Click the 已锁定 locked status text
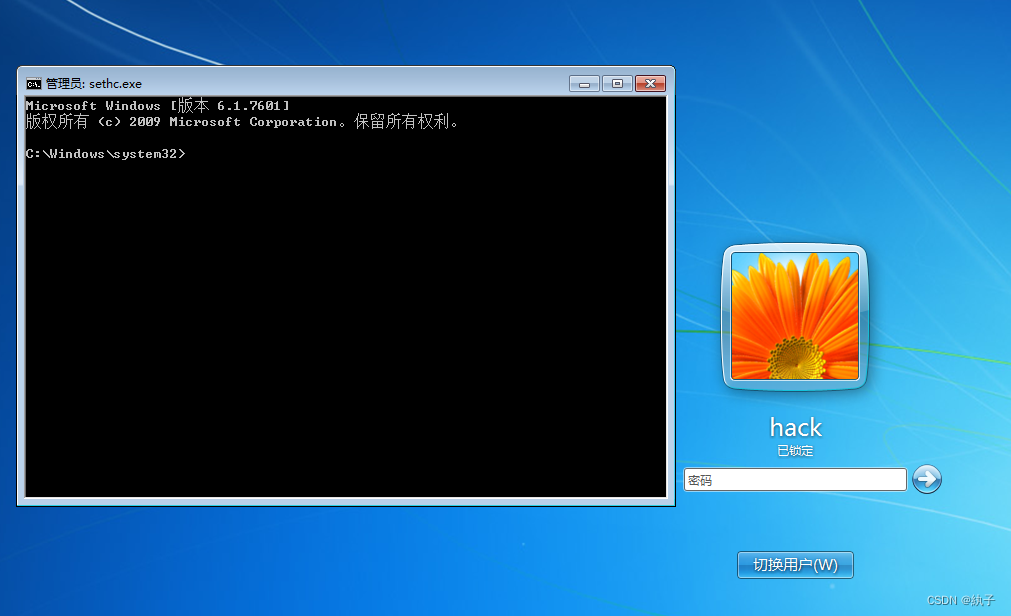Viewport: 1011px width, 616px height. 794,450
